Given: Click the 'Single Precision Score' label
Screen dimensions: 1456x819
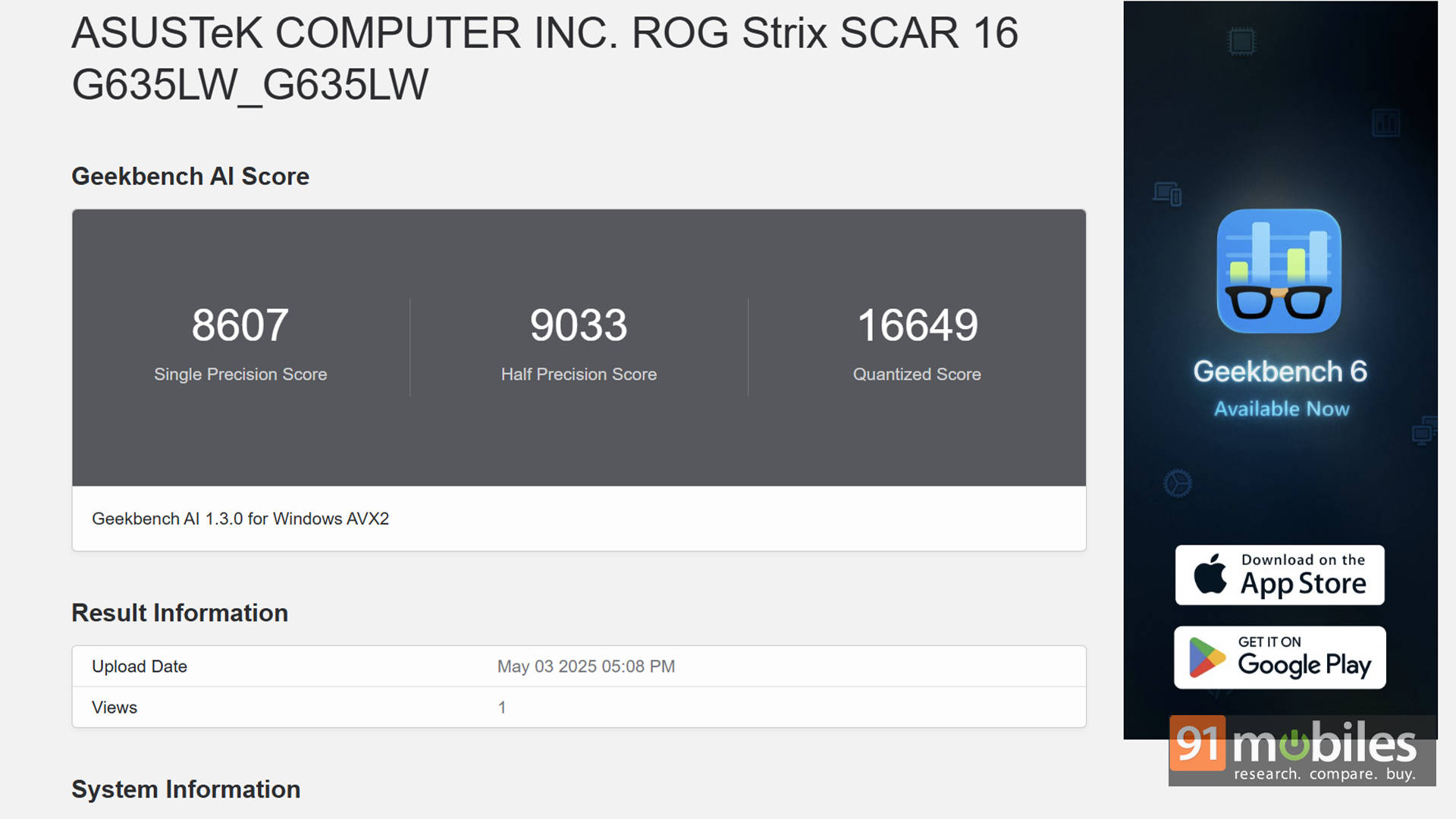Looking at the screenshot, I should [x=240, y=374].
